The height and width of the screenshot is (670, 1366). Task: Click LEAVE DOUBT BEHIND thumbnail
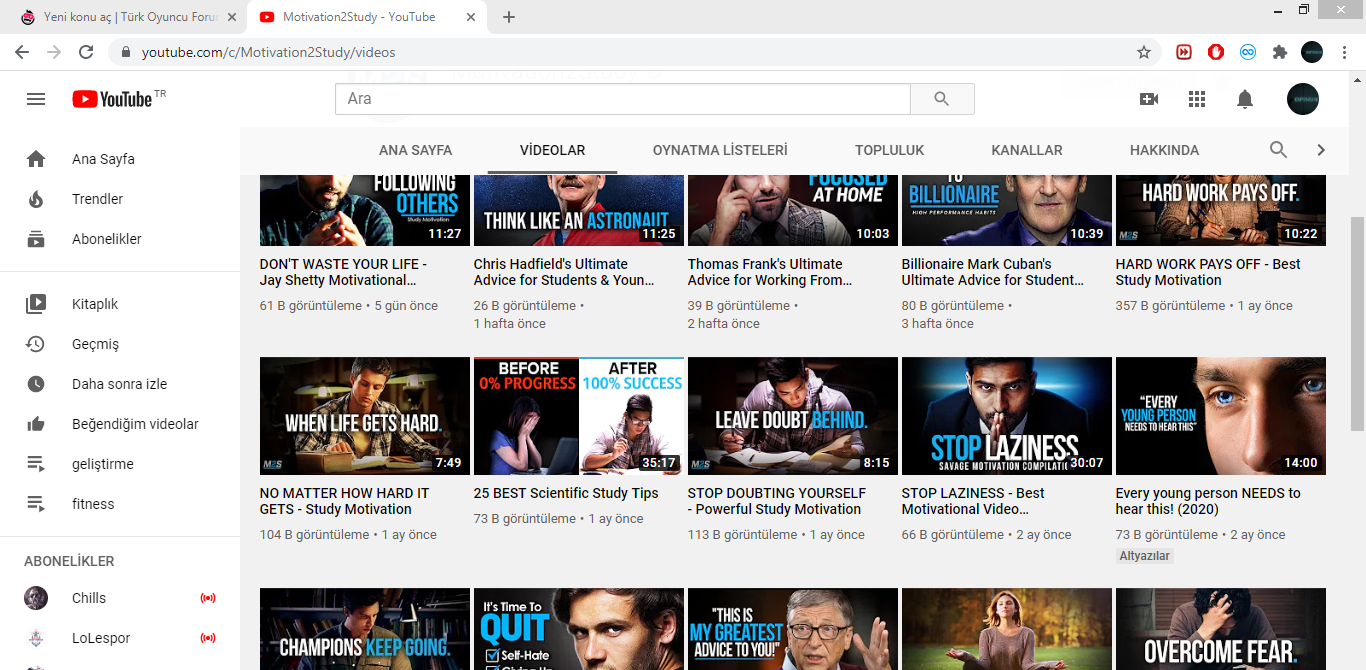[793, 416]
